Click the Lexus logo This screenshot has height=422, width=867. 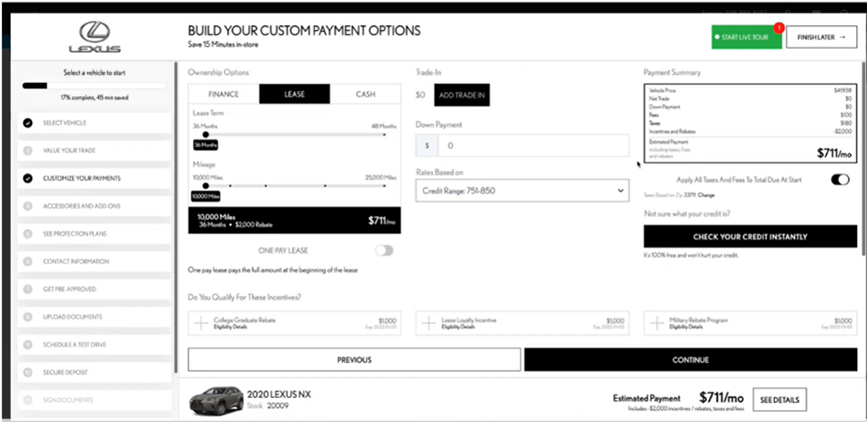(x=95, y=38)
